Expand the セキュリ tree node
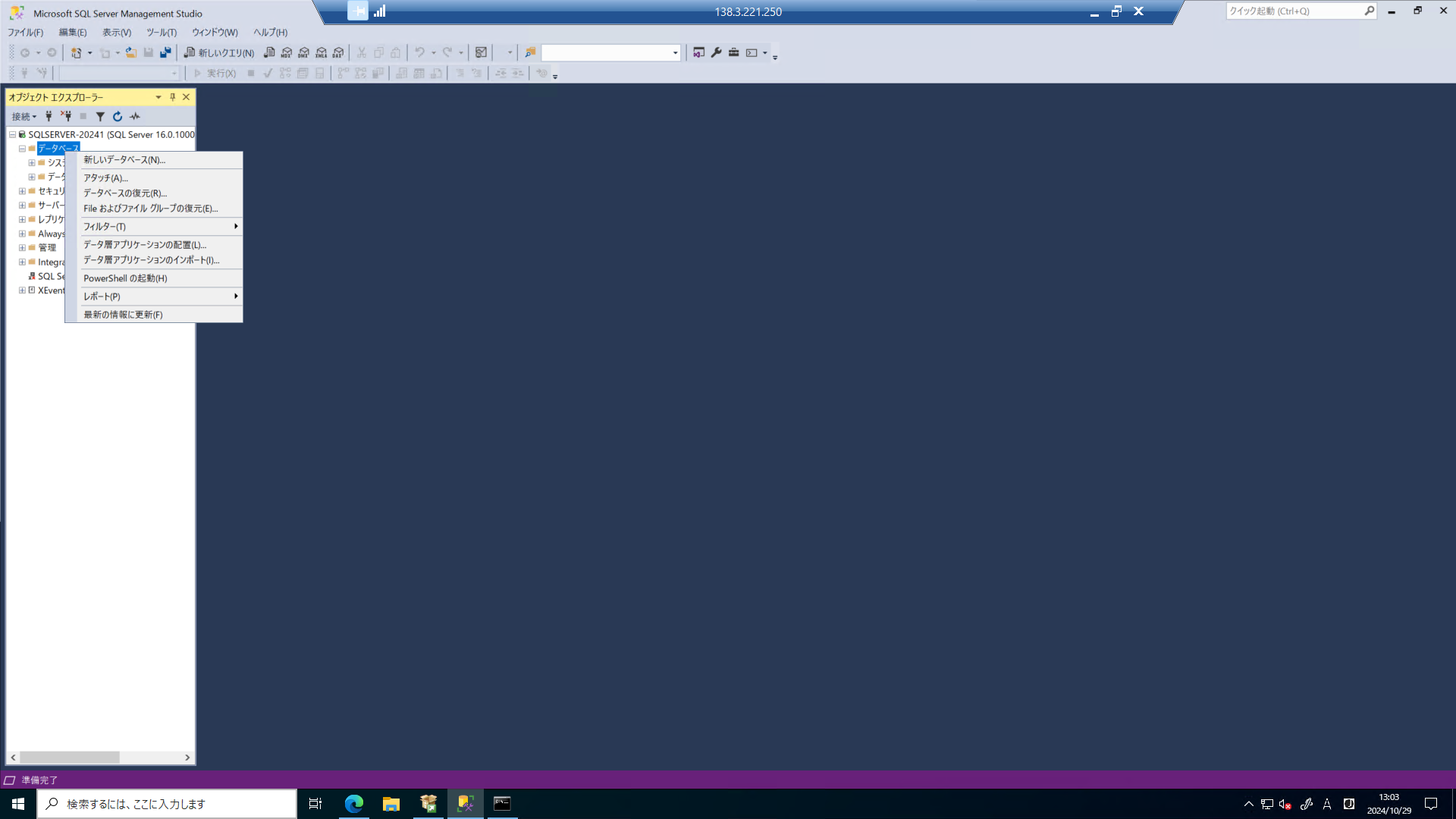The height and width of the screenshot is (819, 1456). (22, 190)
